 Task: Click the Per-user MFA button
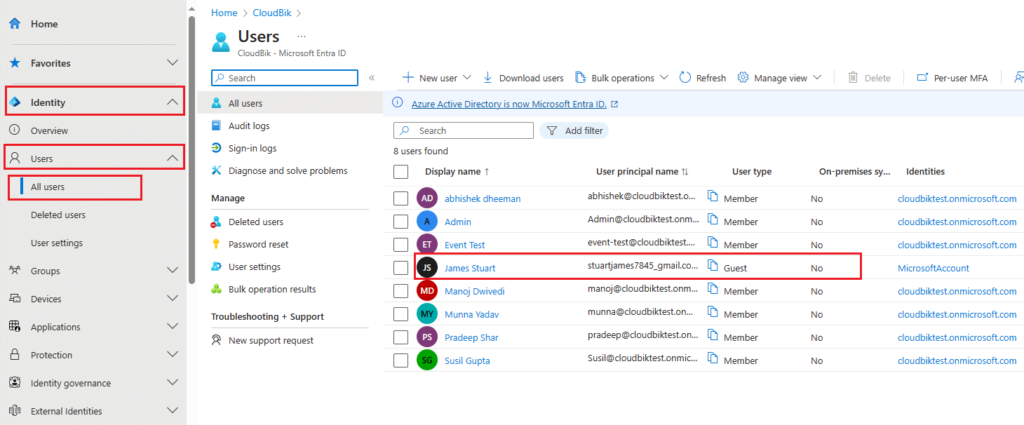pyautogui.click(x=952, y=78)
